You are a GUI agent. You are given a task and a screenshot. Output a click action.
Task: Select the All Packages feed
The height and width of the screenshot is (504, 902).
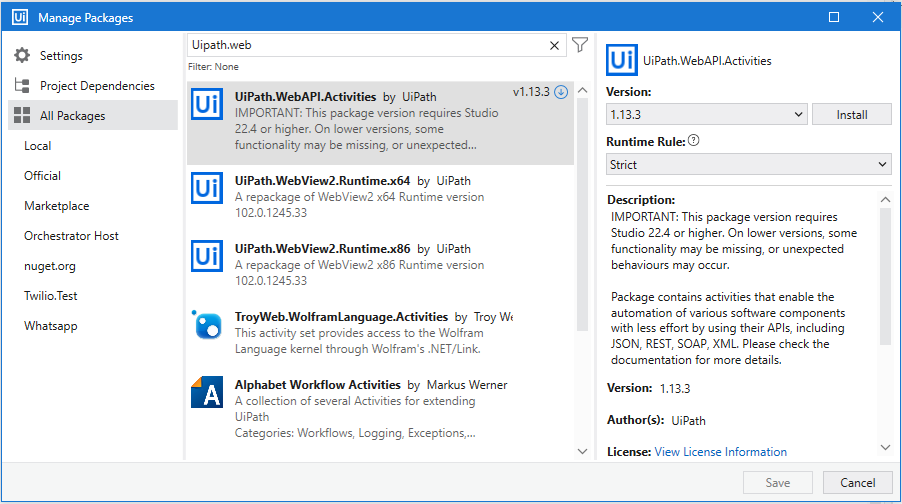(x=93, y=116)
